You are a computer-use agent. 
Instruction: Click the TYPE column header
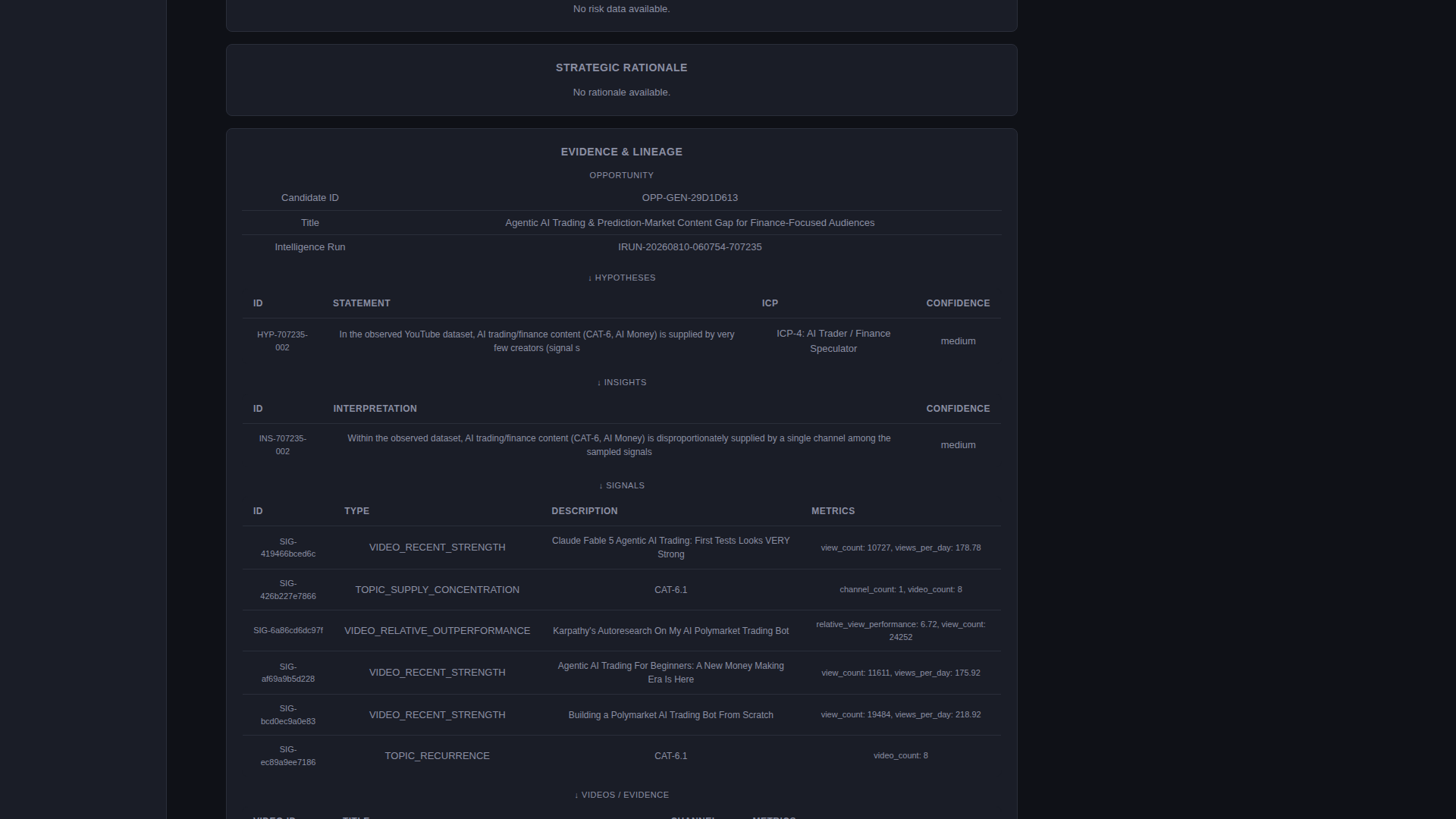click(356, 511)
